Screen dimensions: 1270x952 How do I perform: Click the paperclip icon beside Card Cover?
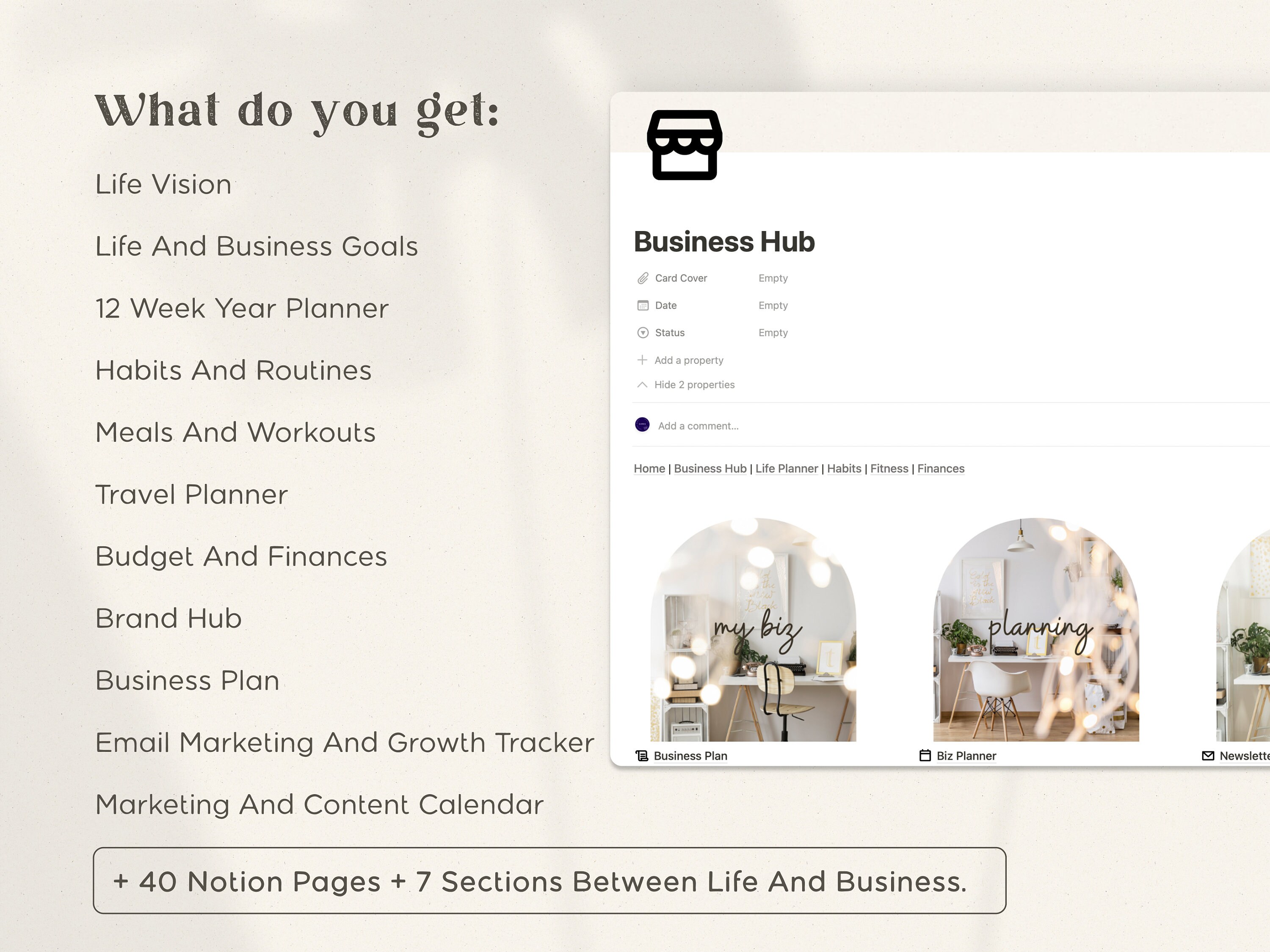pos(643,278)
